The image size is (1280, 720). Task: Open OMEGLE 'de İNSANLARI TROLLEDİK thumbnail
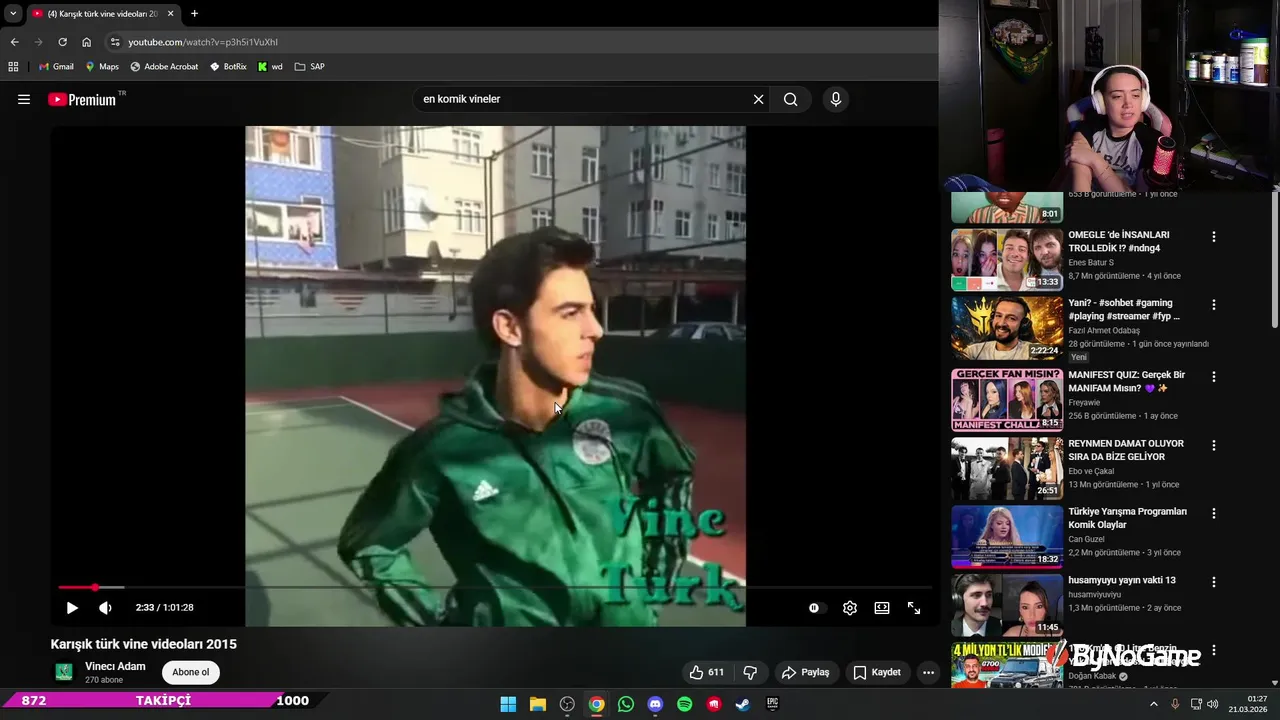(x=1006, y=260)
